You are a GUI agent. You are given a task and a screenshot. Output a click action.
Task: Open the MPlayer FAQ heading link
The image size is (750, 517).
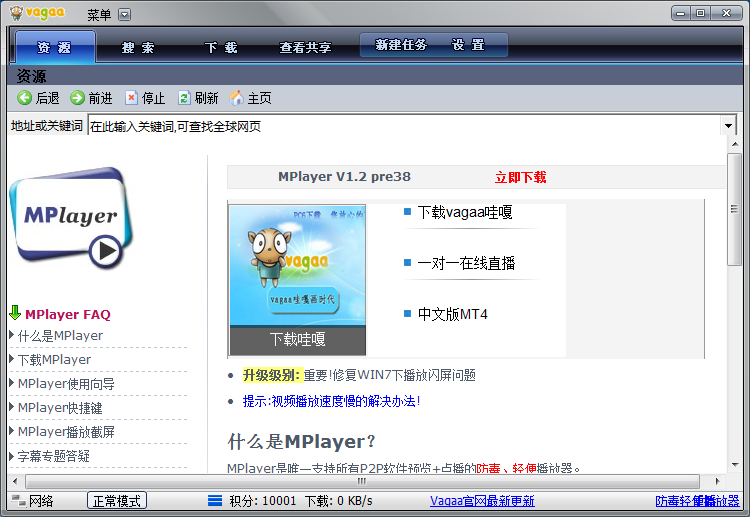click(x=68, y=314)
